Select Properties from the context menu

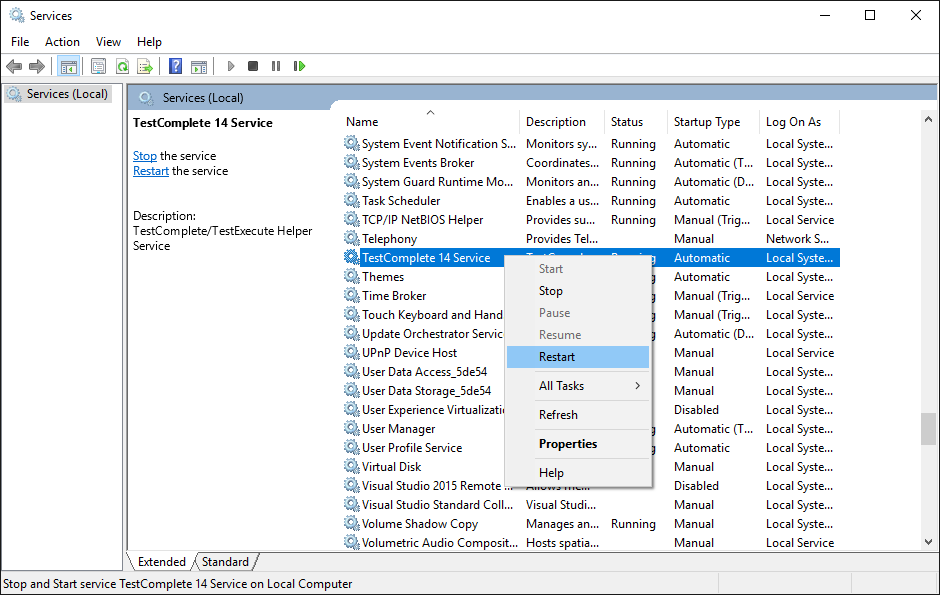point(567,443)
